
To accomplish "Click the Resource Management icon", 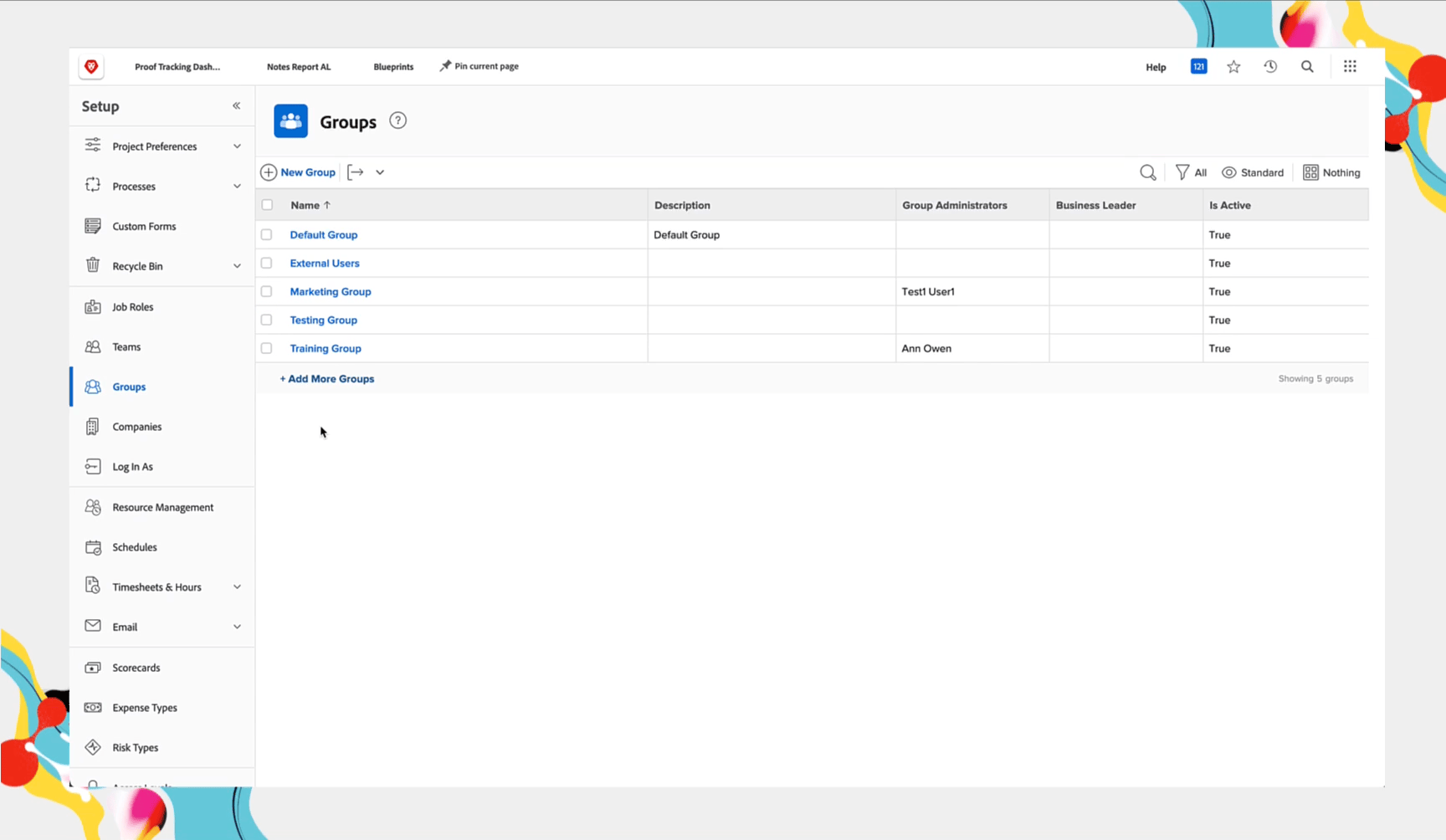I will tap(93, 507).
